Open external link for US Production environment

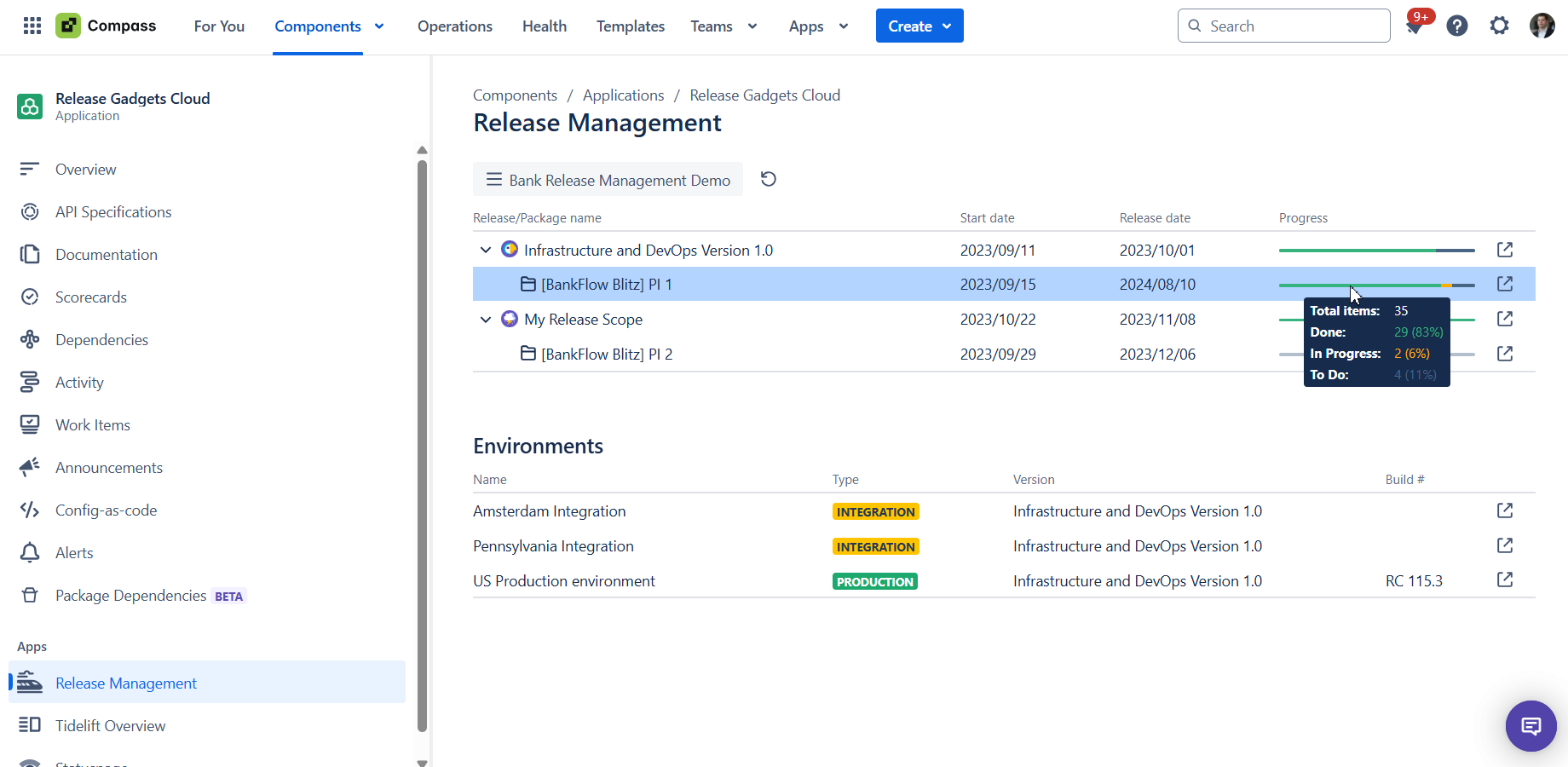[1505, 580]
